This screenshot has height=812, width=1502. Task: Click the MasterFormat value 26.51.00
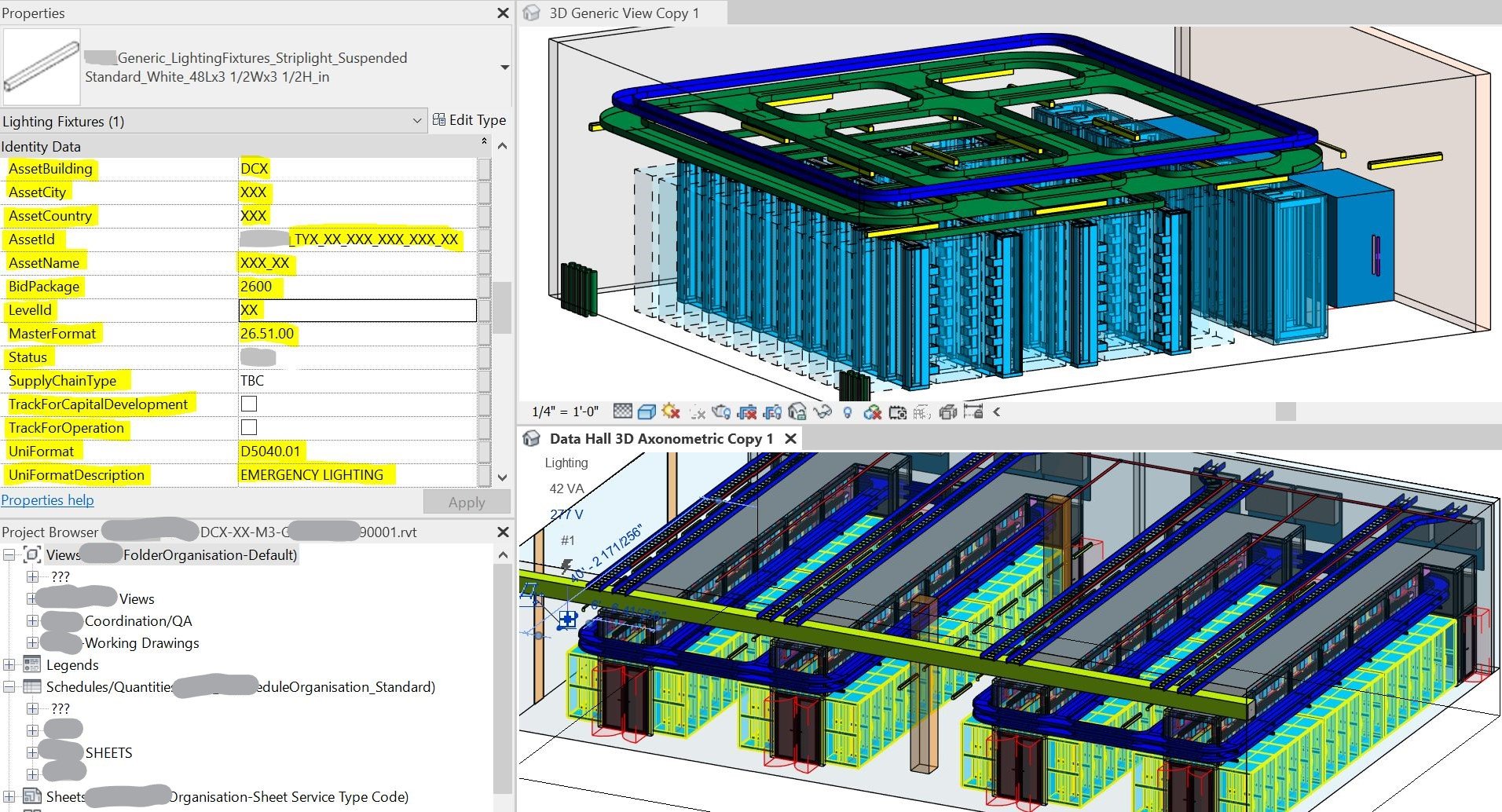coord(267,334)
